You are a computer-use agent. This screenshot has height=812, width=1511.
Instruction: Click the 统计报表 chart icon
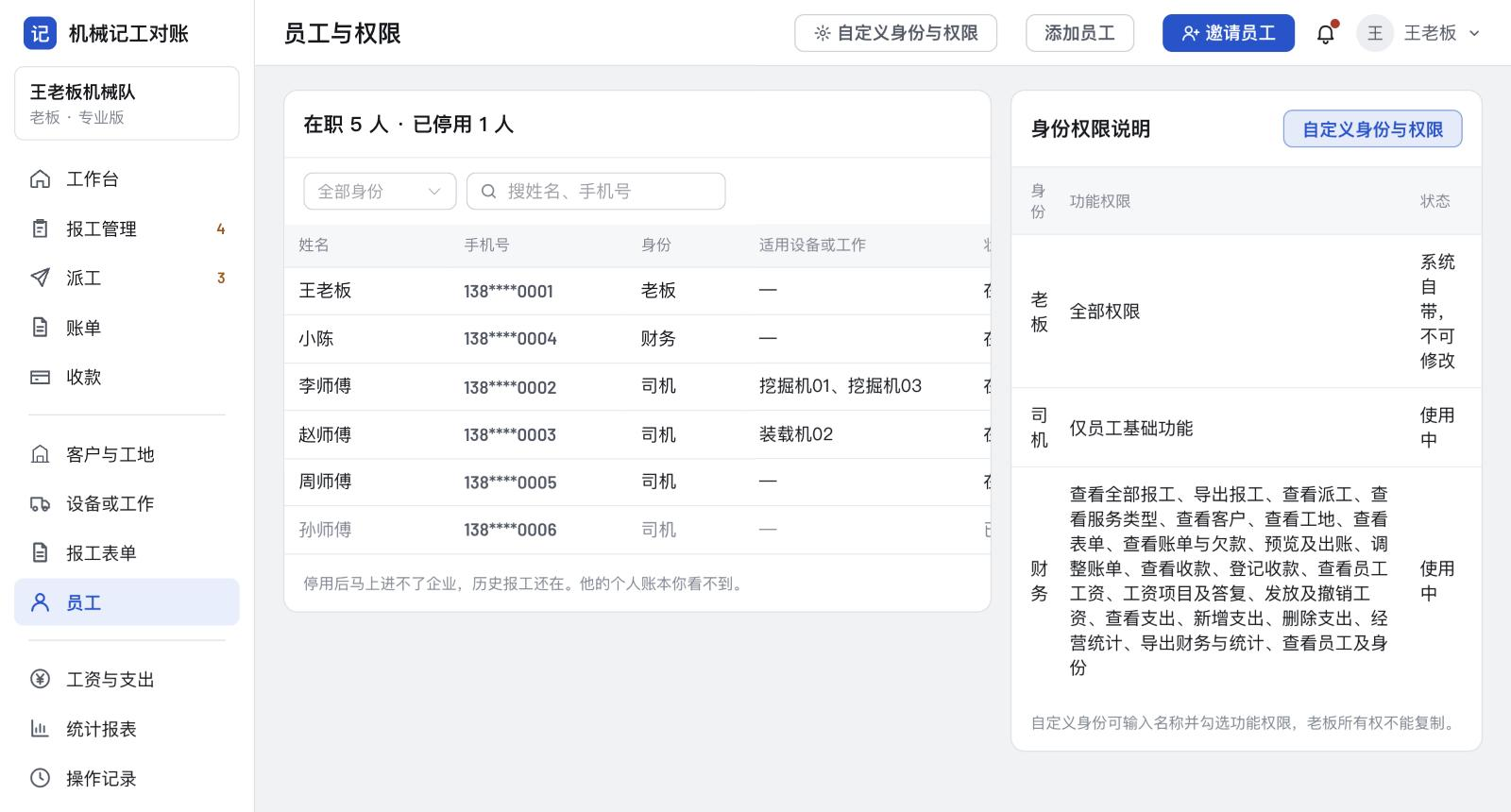(40, 729)
